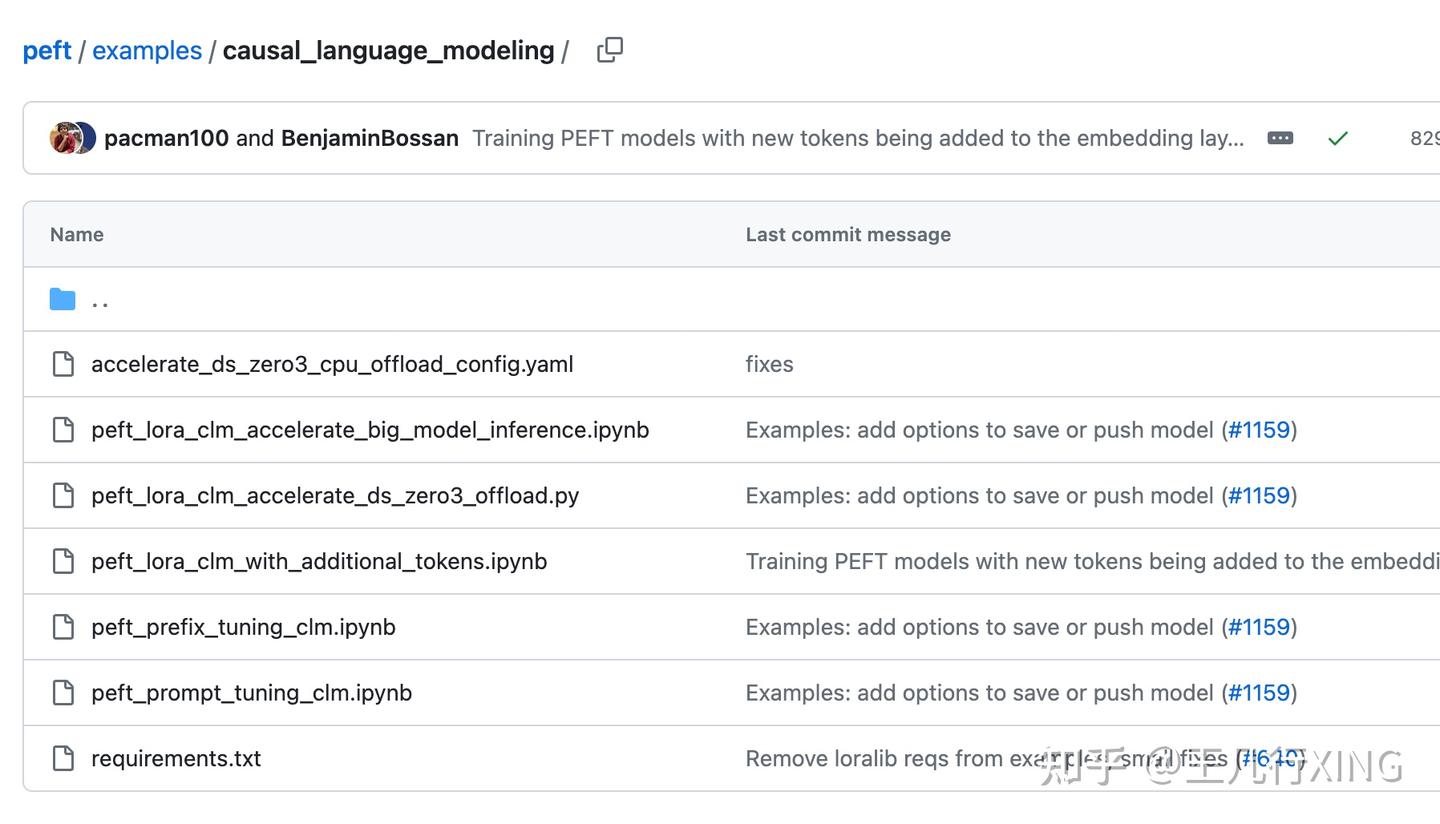This screenshot has height=824, width=1440.
Task: Open pull request #1159 in prefix tuning row
Action: pyautogui.click(x=1259, y=627)
